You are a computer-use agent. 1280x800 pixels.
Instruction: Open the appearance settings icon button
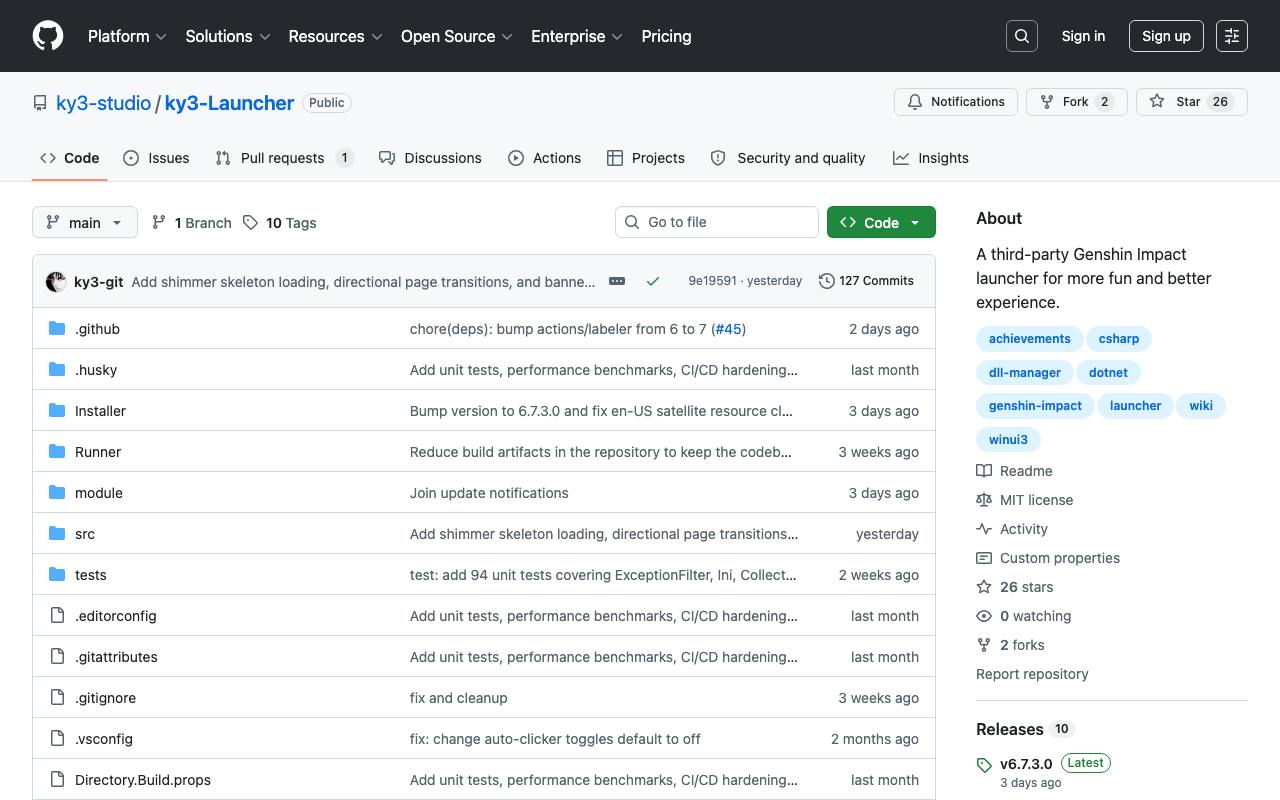(1232, 36)
